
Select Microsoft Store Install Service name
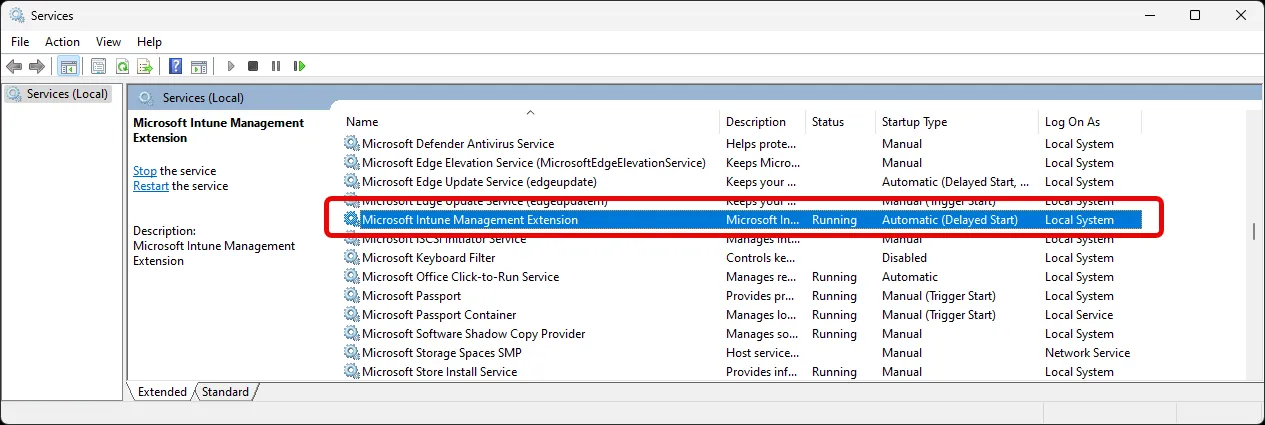click(439, 372)
